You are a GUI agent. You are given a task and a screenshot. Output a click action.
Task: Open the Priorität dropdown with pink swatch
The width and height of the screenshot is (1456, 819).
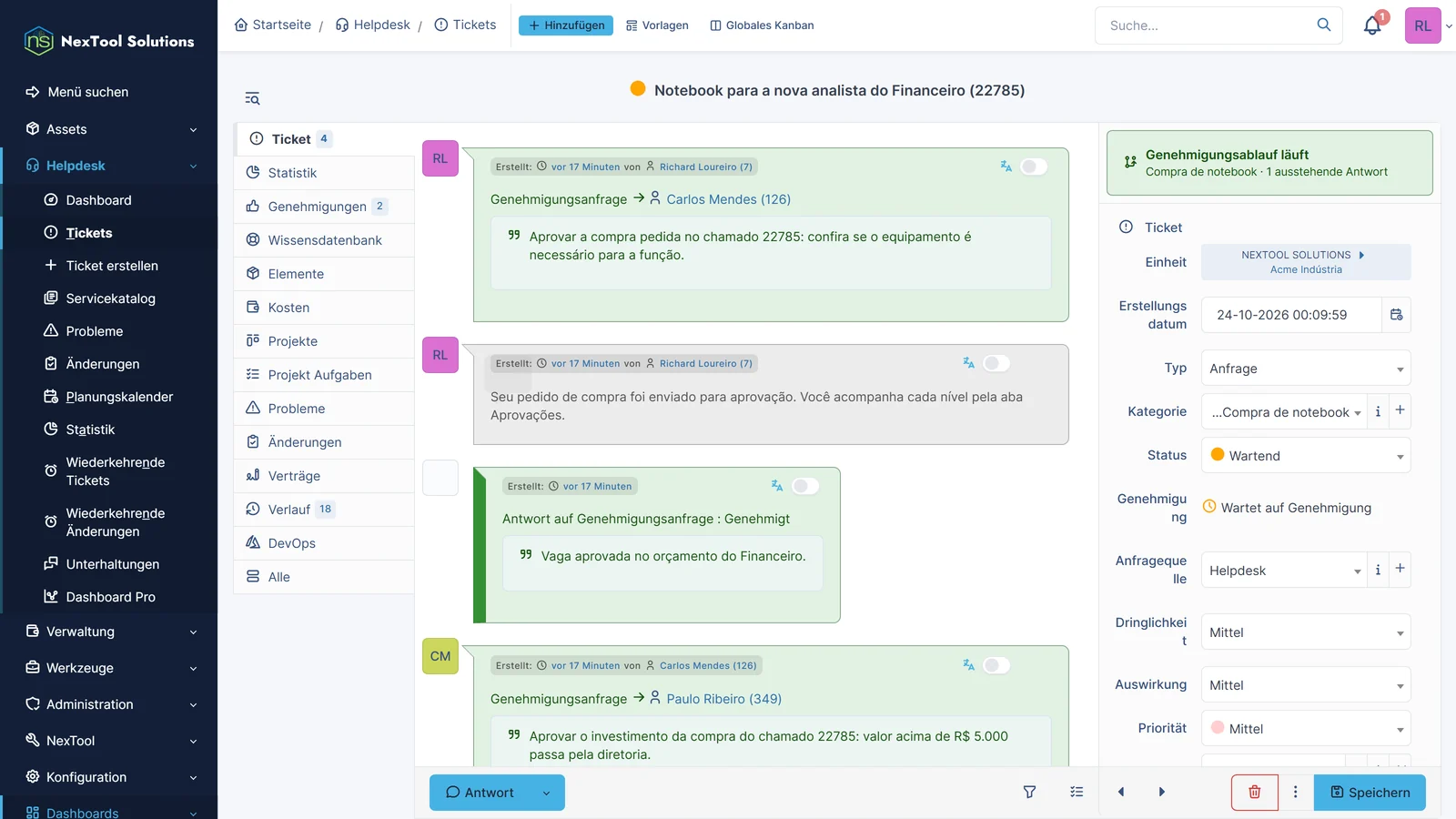coord(1306,728)
